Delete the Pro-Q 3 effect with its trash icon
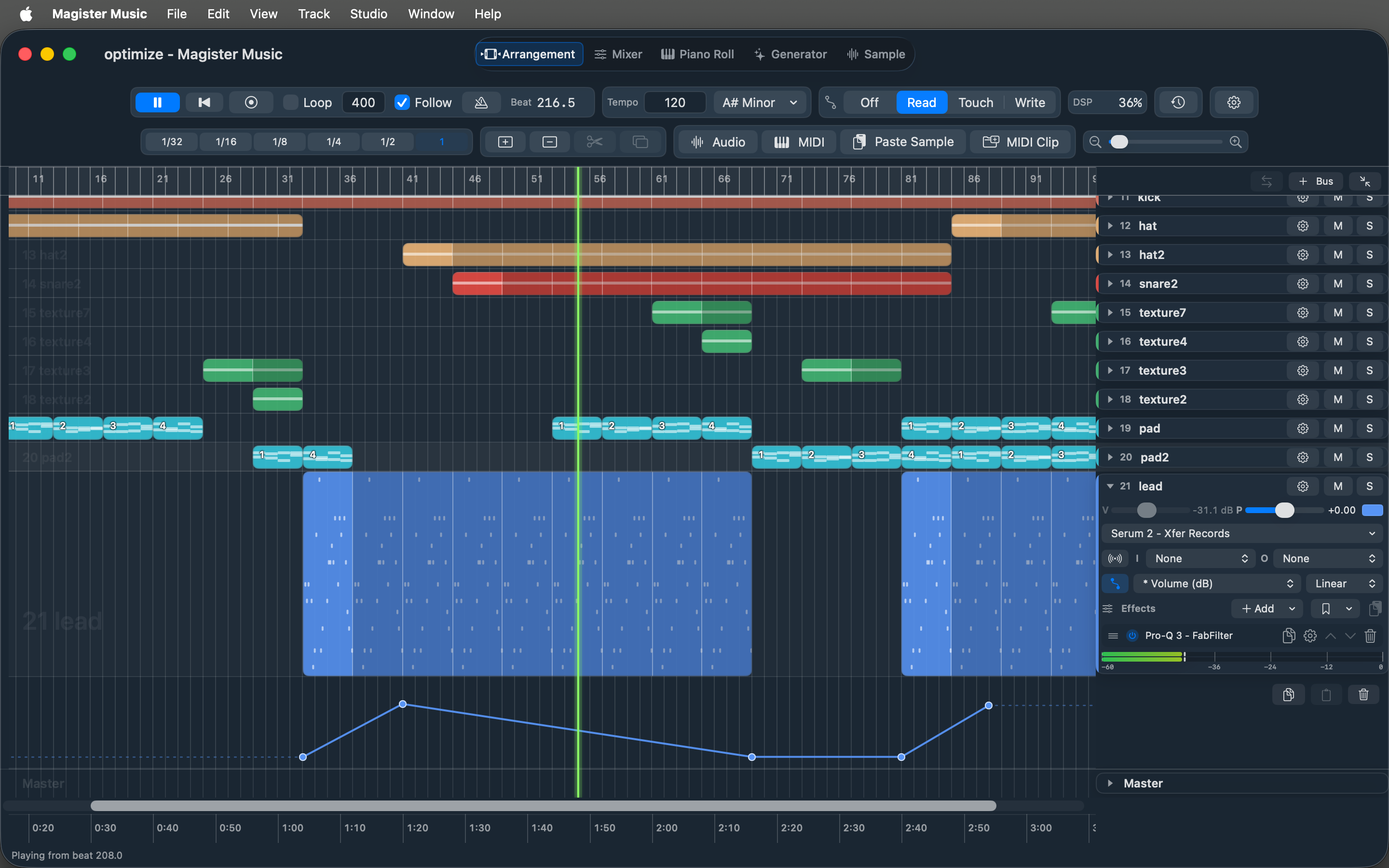The height and width of the screenshot is (868, 1389). tap(1370, 636)
